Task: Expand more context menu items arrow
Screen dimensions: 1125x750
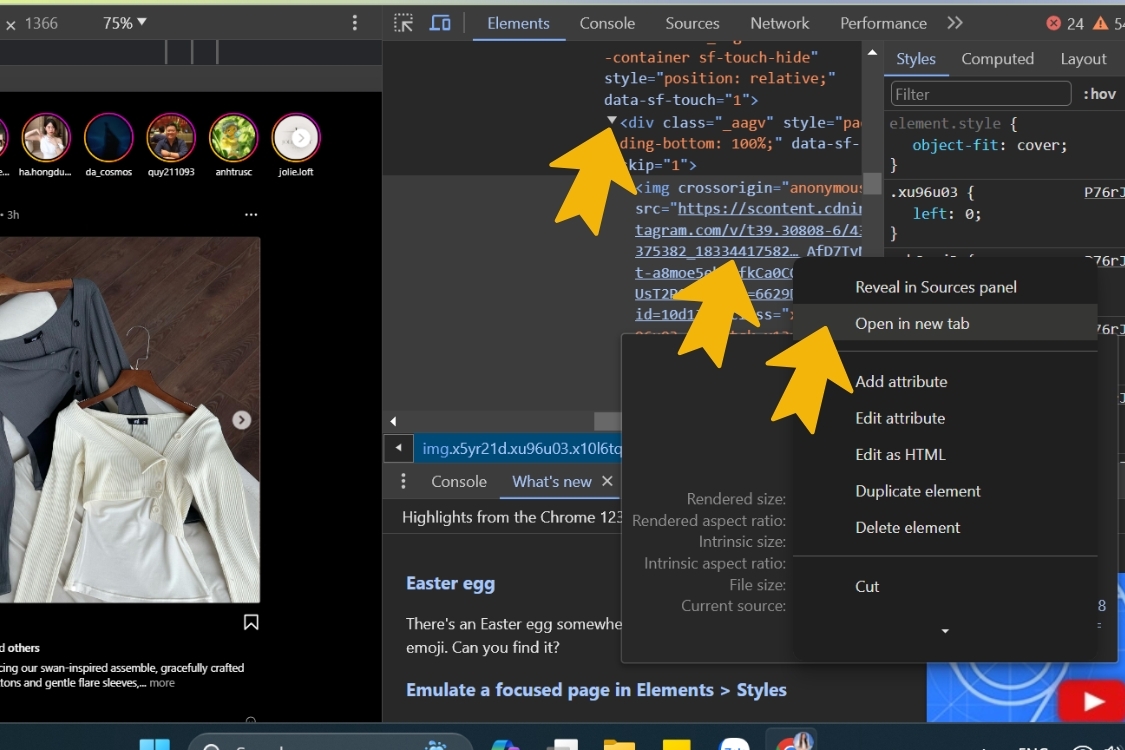Action: pos(945,631)
